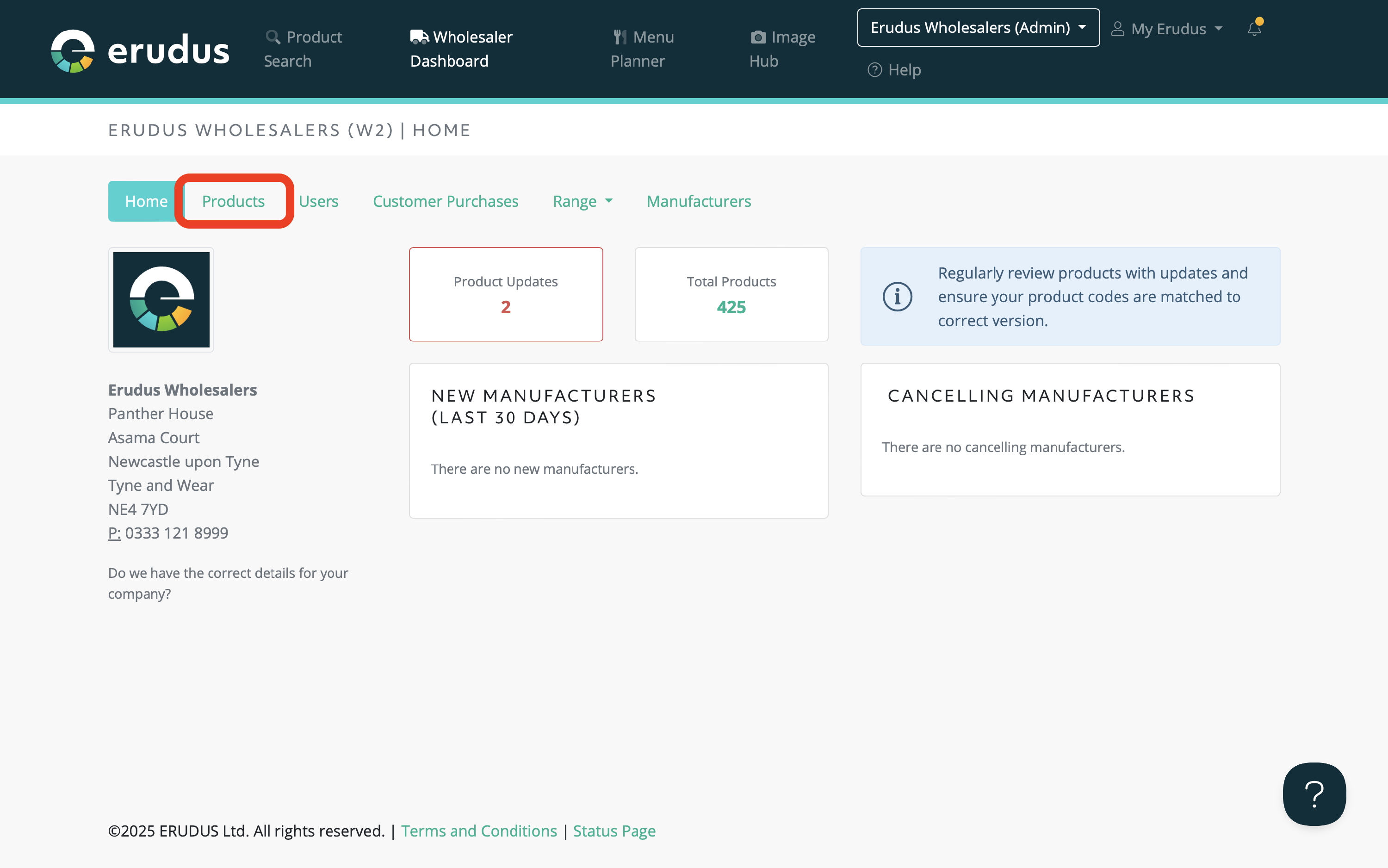Go to Customer Purchases tab
Image resolution: width=1388 pixels, height=868 pixels.
tap(446, 202)
